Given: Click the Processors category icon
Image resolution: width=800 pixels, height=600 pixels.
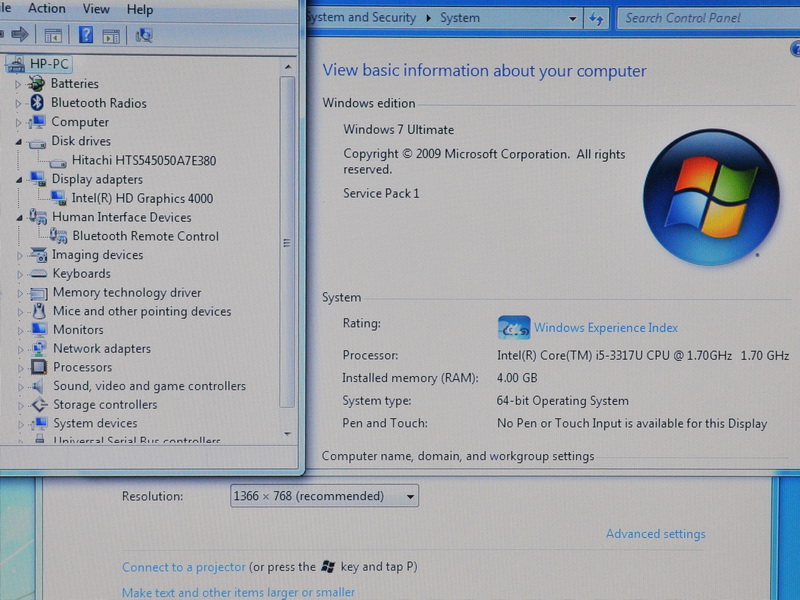Looking at the screenshot, I should (x=39, y=367).
